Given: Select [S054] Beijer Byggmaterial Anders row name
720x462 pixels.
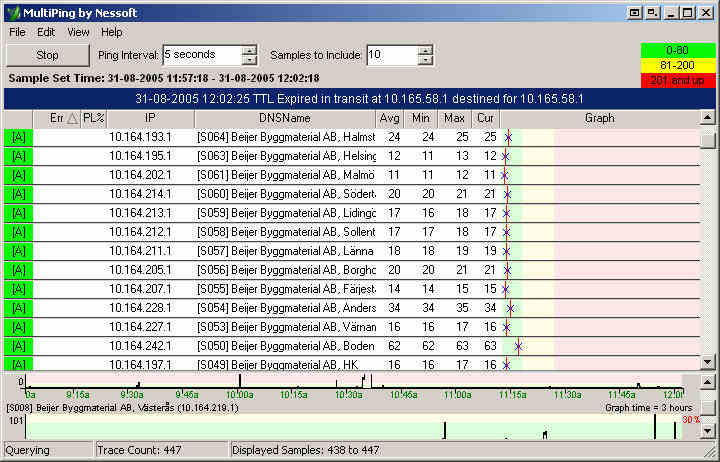Looking at the screenshot, I should [286, 308].
